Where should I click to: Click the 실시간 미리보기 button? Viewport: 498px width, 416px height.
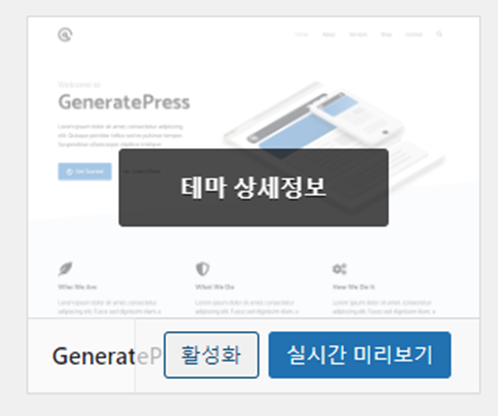click(360, 355)
